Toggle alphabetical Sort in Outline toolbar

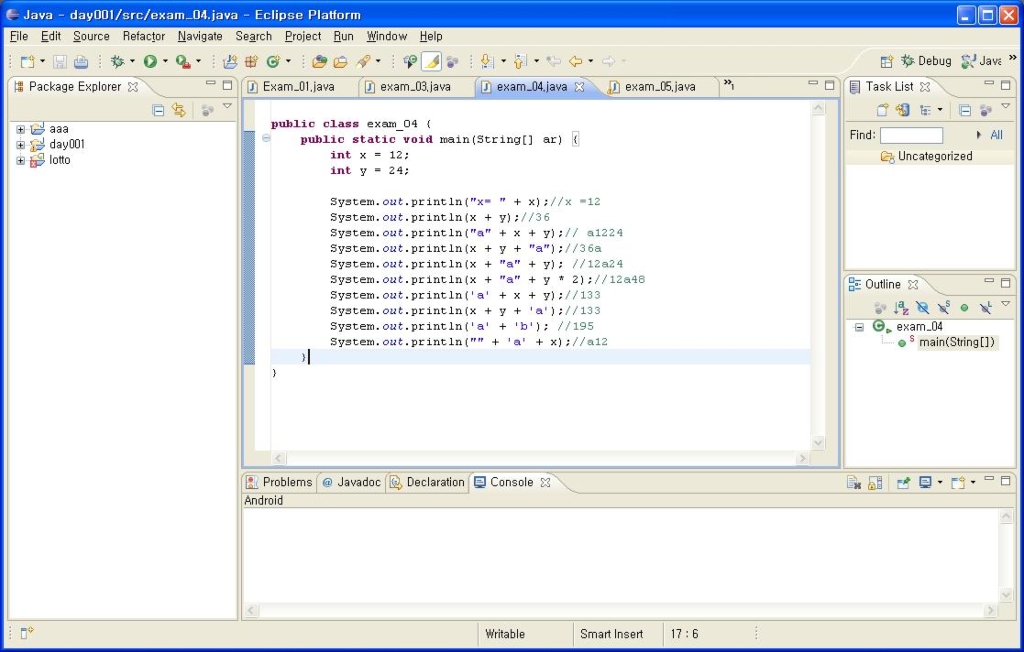point(901,307)
